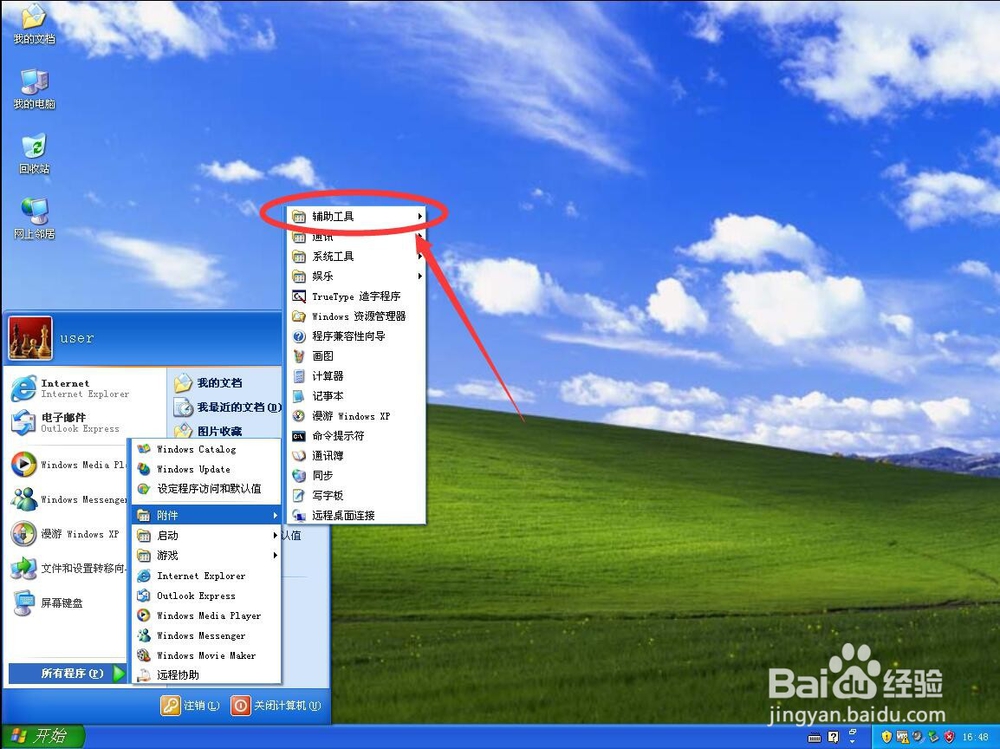The height and width of the screenshot is (749, 1000).
Task: Open 命令提示符 command prompt
Action: [x=357, y=436]
